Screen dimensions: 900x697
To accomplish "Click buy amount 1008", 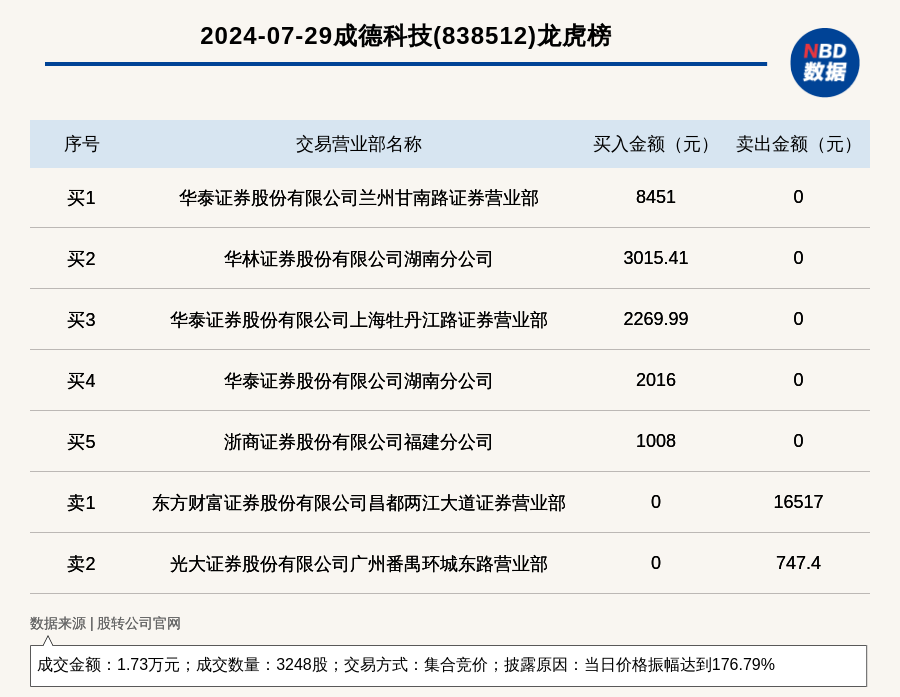I will [655, 440].
